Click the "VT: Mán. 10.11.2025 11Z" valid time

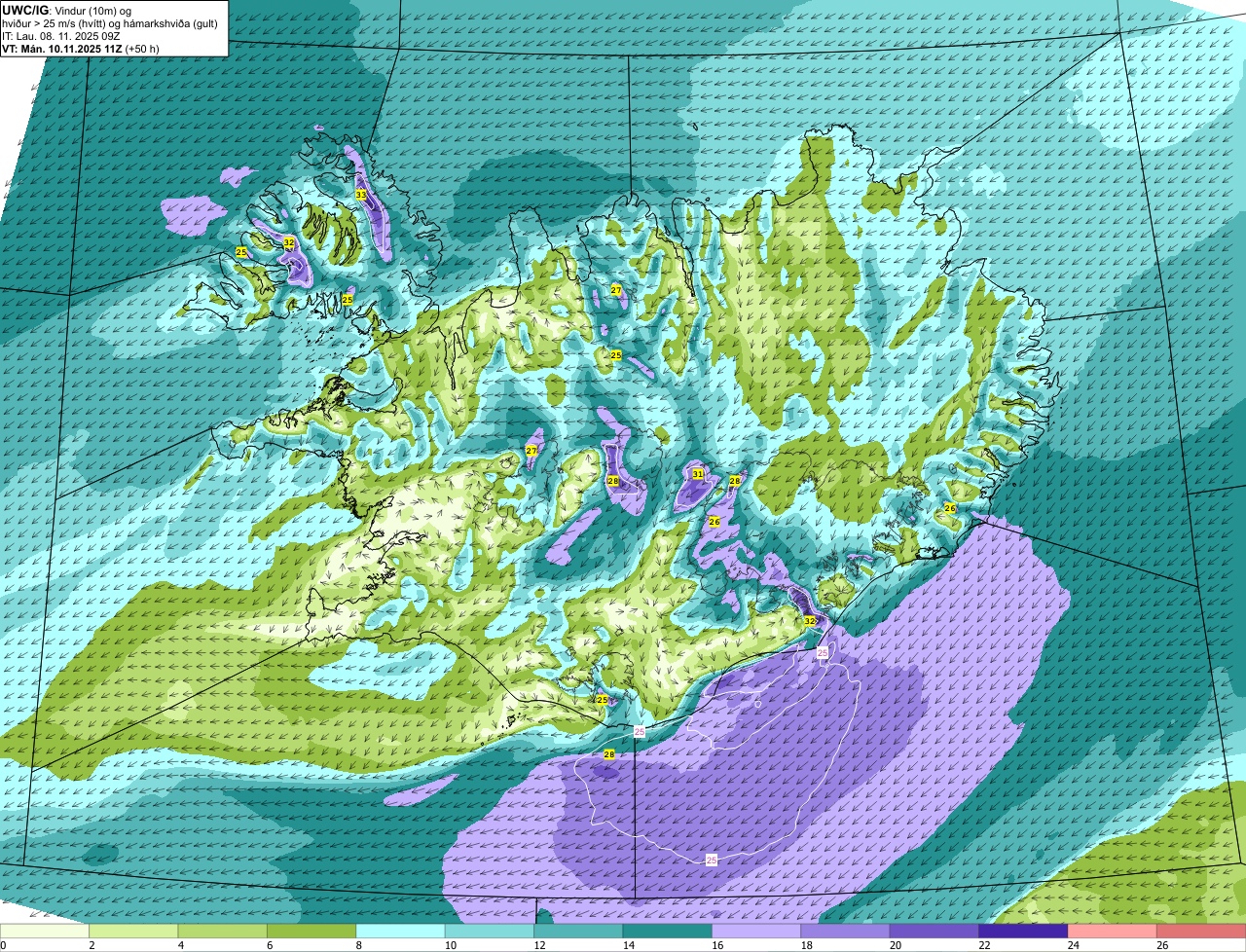tap(61, 49)
